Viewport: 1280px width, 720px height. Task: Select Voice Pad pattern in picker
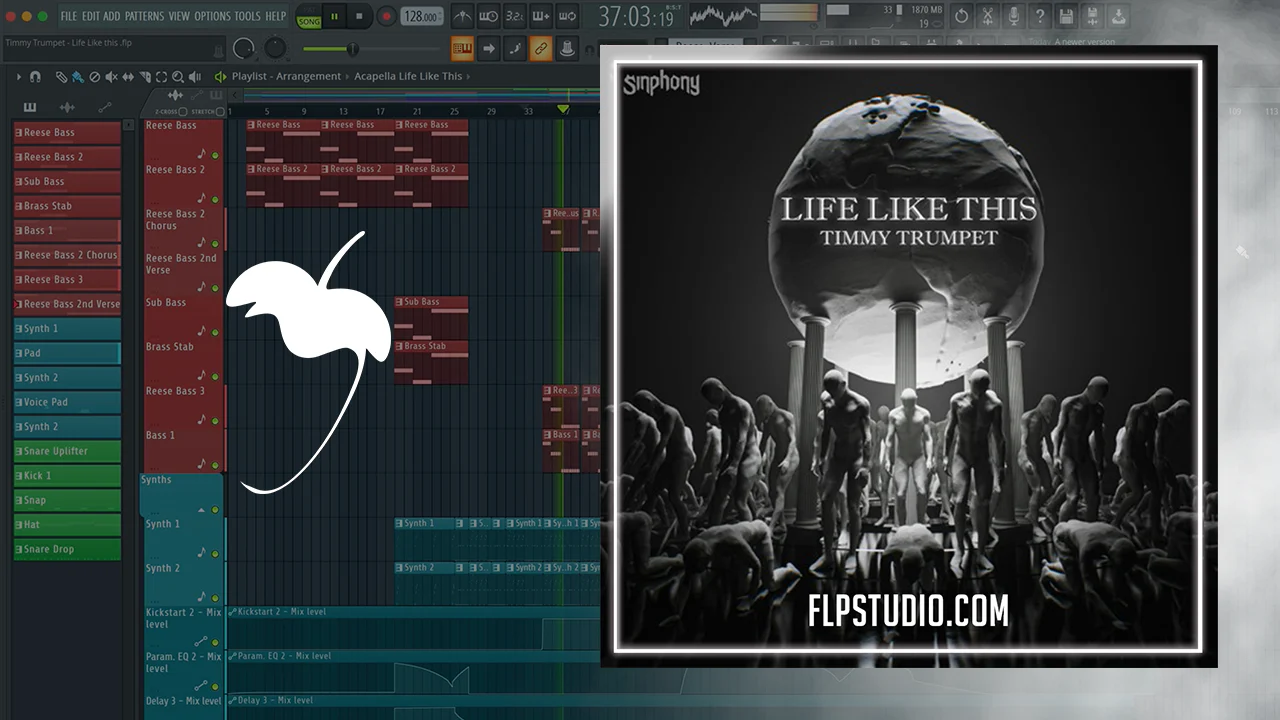tap(67, 402)
